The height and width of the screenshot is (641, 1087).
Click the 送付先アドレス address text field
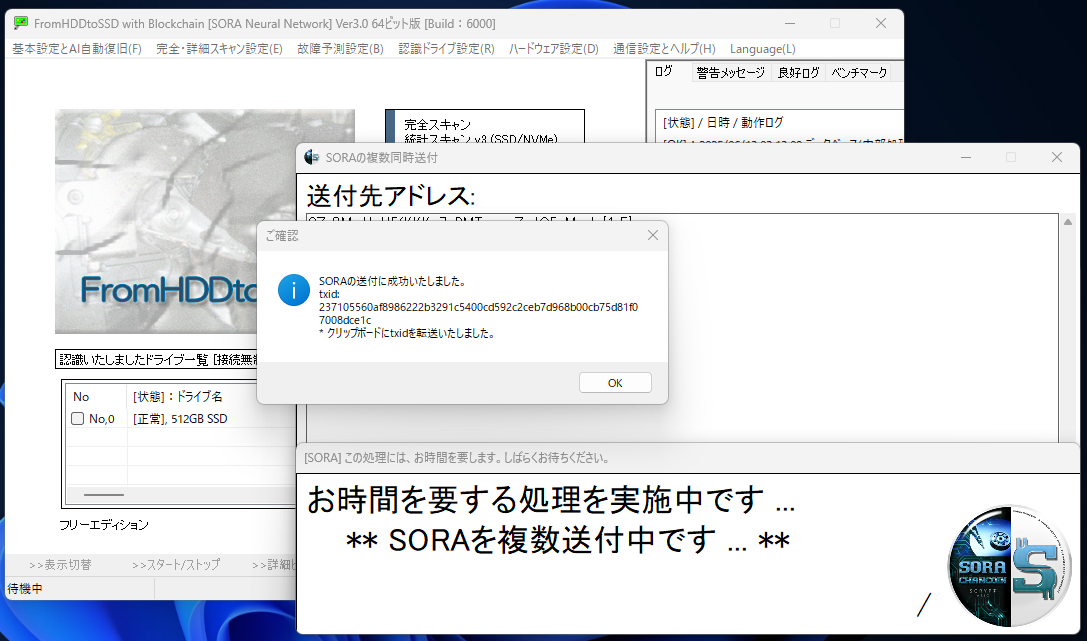point(682,327)
